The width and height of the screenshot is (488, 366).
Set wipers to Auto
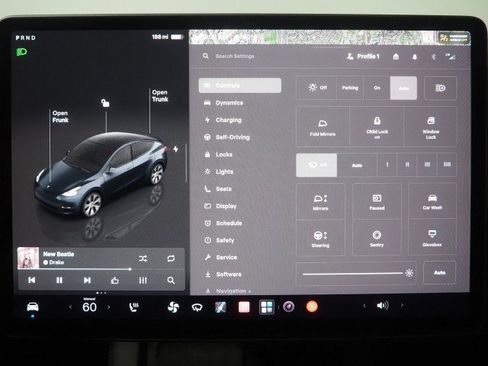[357, 165]
